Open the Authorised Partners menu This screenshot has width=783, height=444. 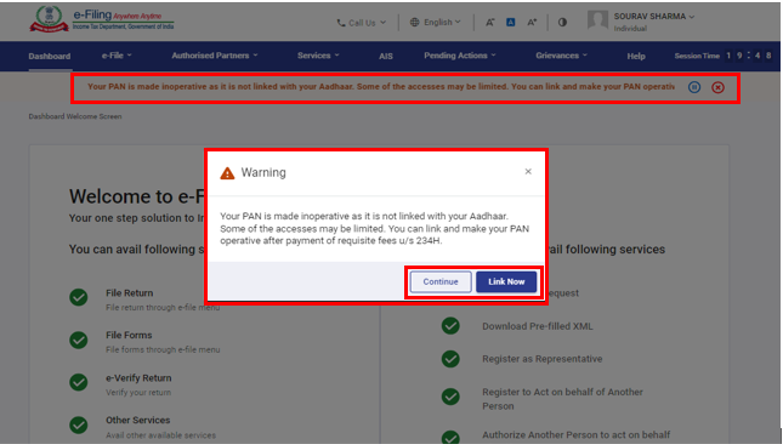point(214,56)
